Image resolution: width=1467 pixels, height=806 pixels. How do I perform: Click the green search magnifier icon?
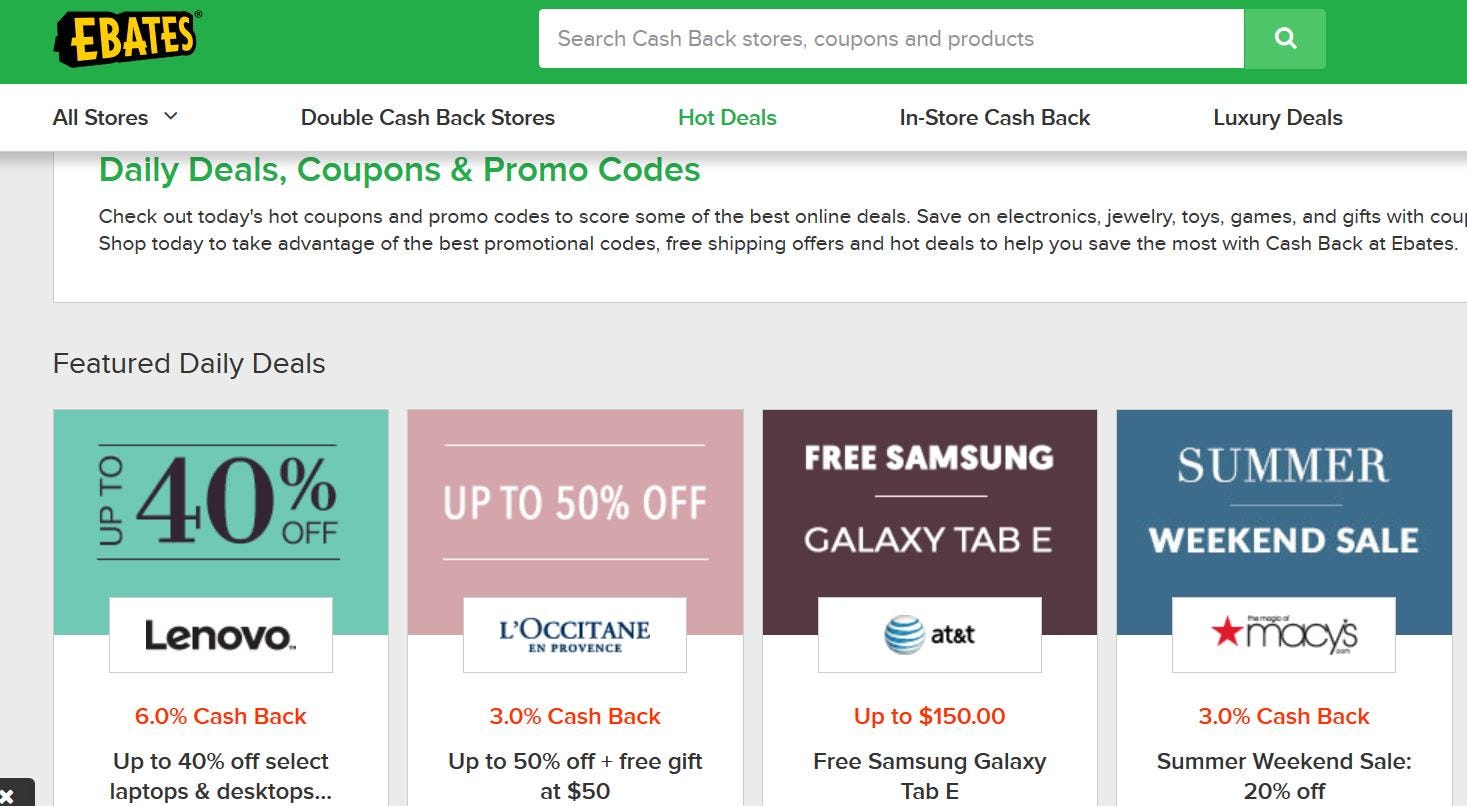[1284, 38]
